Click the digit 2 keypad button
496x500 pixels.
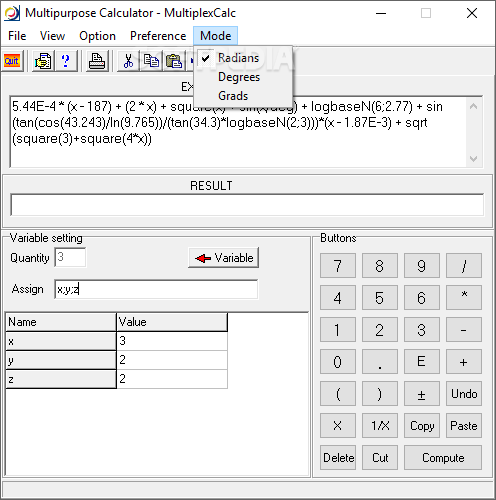point(380,330)
